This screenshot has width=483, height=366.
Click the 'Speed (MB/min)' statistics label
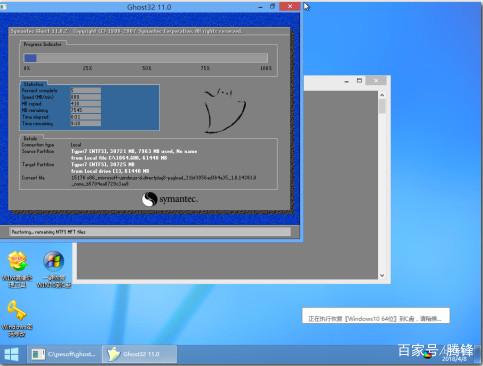coord(38,97)
